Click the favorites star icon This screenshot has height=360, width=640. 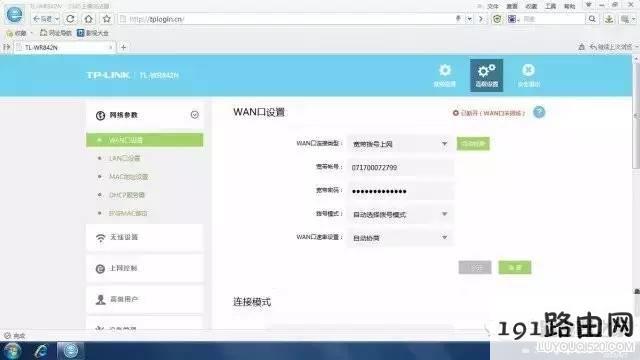pyautogui.click(x=107, y=19)
